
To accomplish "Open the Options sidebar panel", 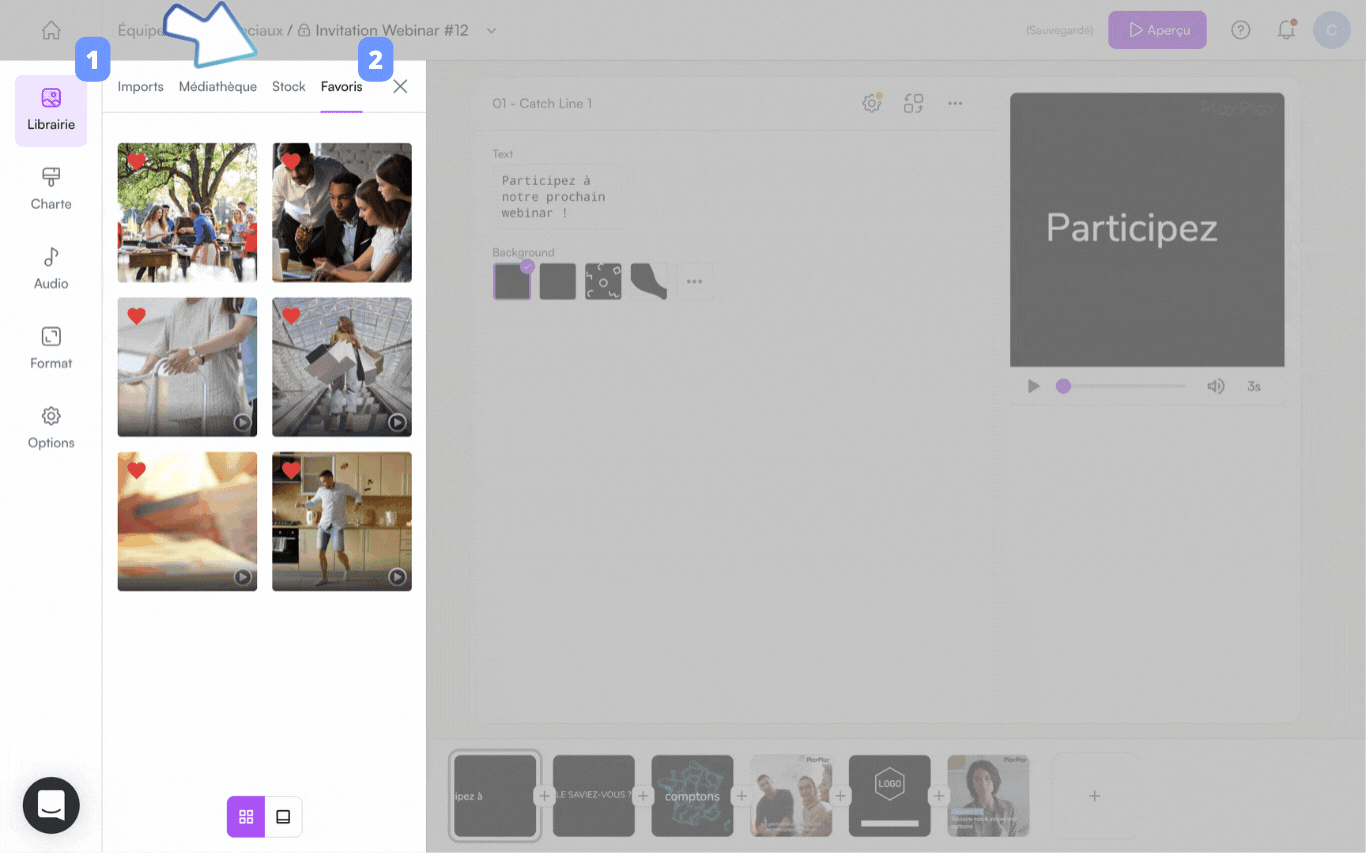I will [51, 428].
